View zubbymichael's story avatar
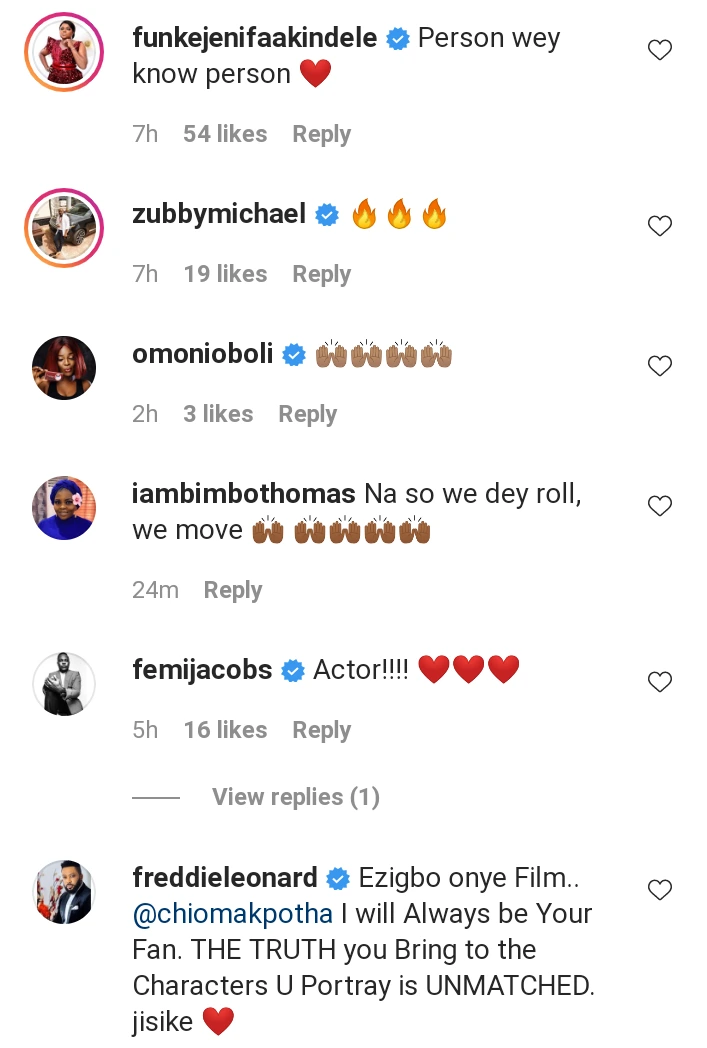The height and width of the screenshot is (1048, 707). [65, 227]
